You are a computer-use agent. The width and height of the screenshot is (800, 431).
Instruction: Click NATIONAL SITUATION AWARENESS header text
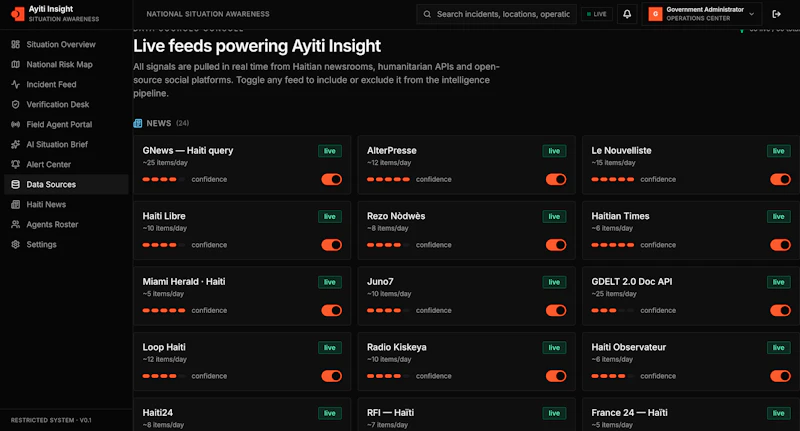pos(208,14)
